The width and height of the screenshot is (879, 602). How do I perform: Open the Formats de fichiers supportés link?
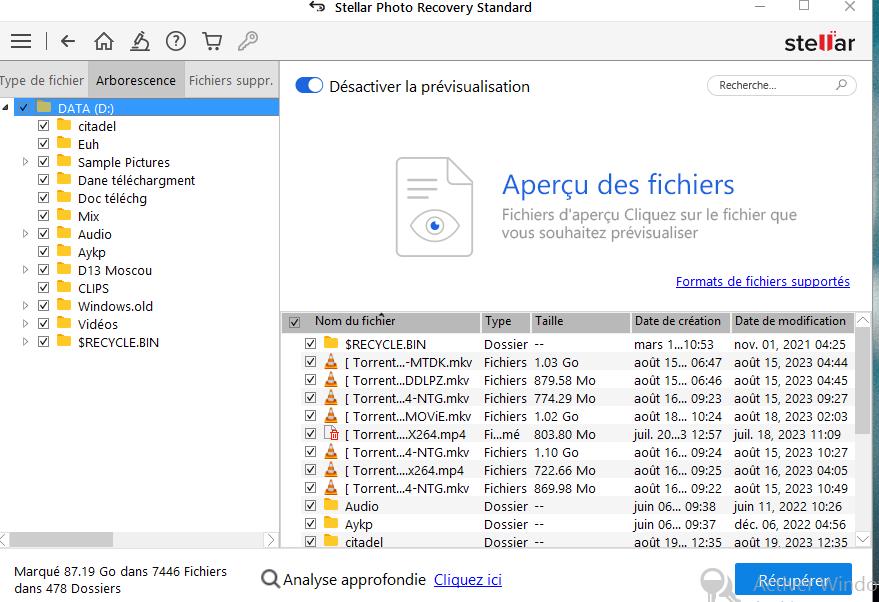point(762,282)
